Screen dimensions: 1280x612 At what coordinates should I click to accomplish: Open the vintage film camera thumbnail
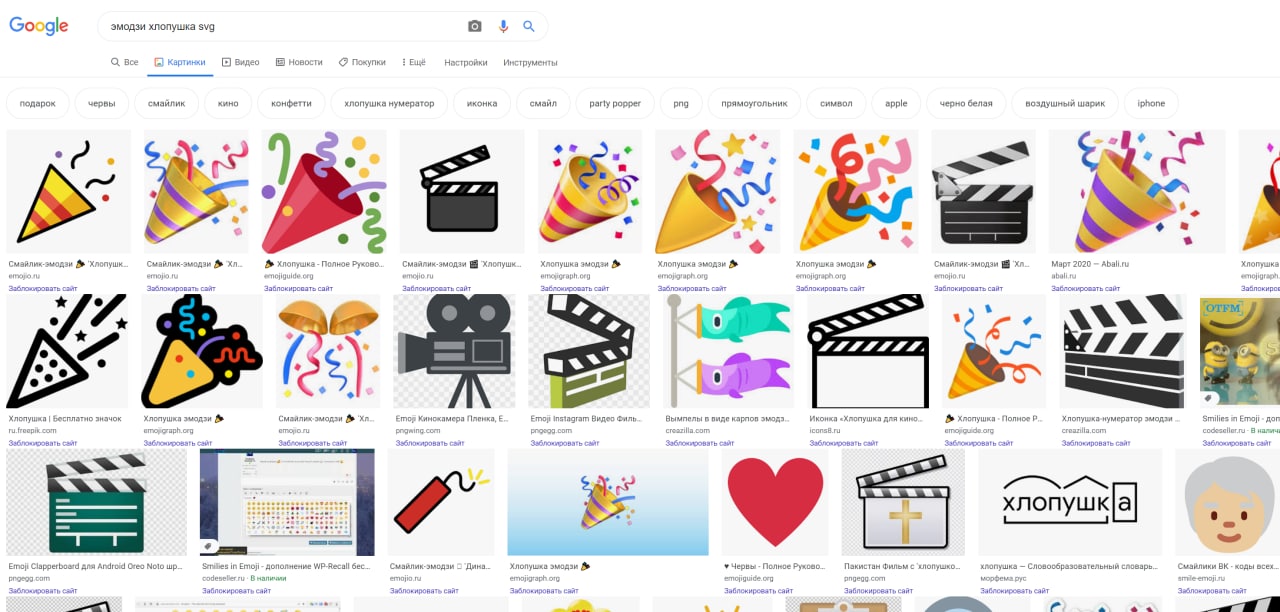pos(454,350)
